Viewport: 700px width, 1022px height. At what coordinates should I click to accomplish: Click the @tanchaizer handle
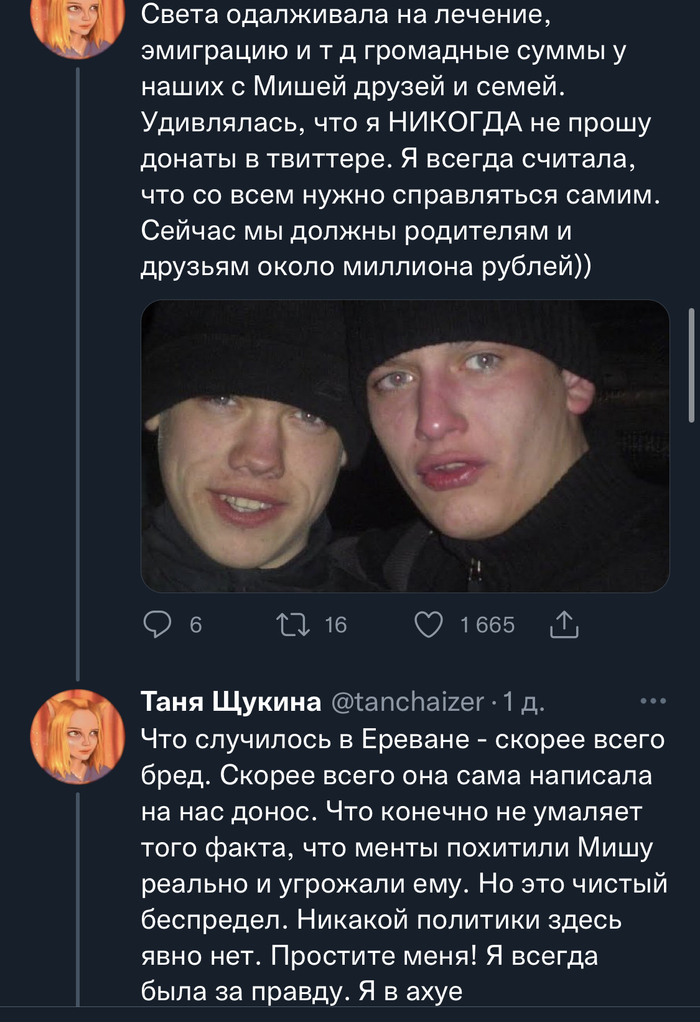(405, 702)
